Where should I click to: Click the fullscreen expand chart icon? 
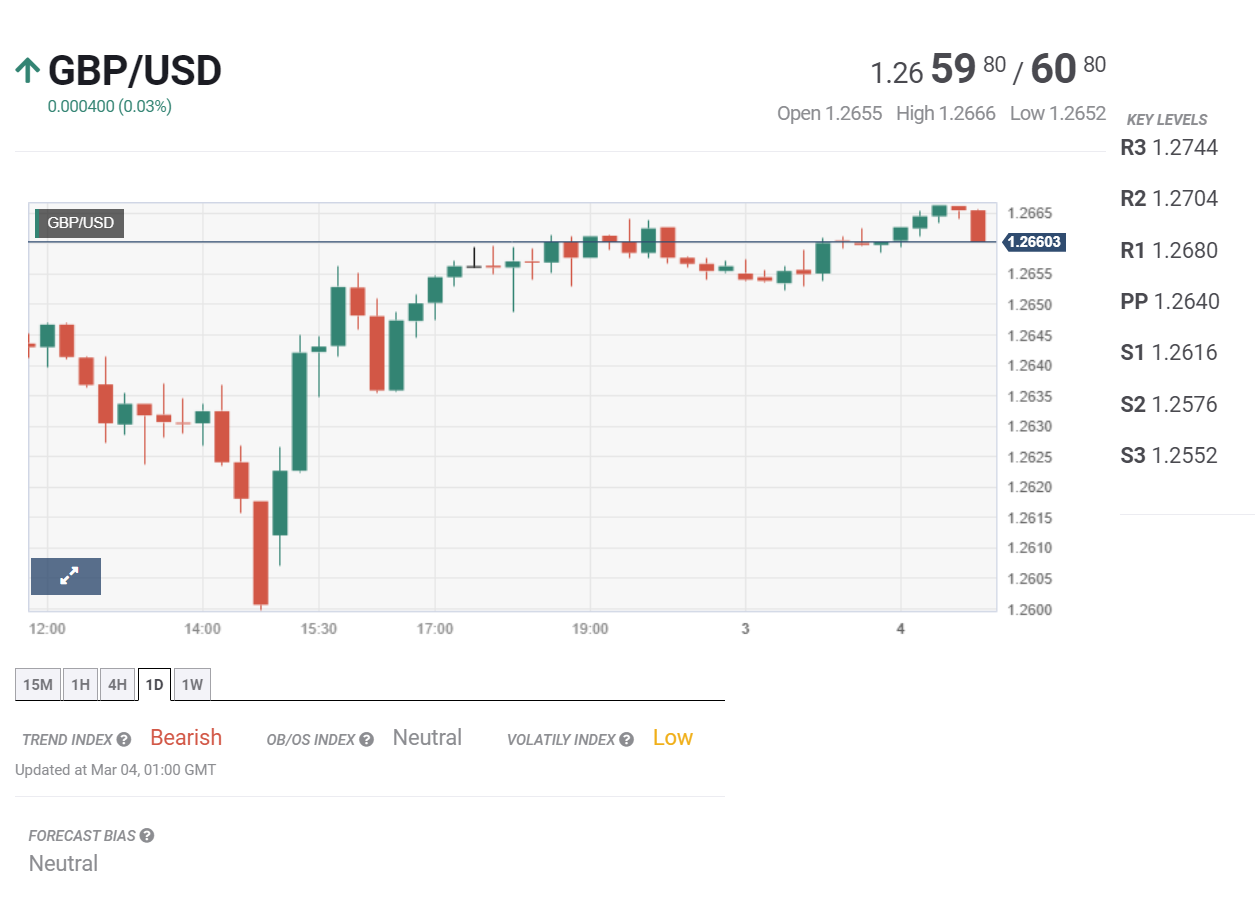coord(66,576)
